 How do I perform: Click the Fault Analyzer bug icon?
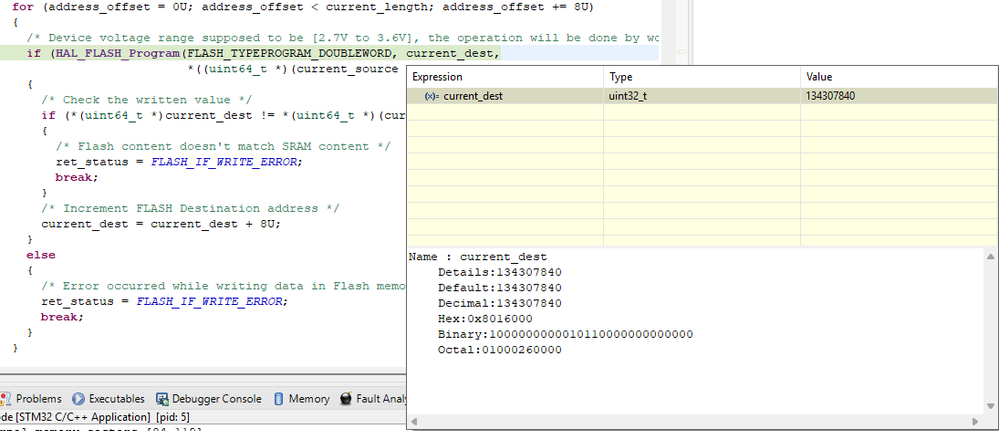346,399
